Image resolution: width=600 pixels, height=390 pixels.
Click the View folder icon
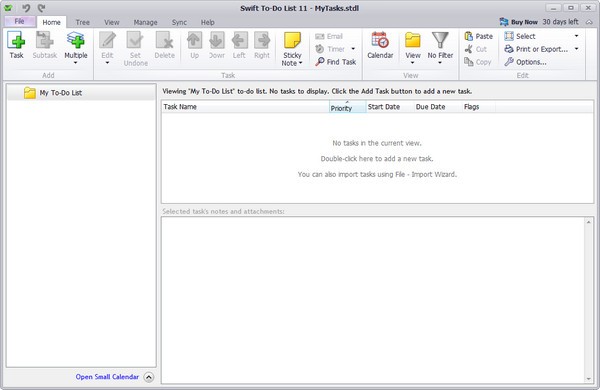[413, 40]
